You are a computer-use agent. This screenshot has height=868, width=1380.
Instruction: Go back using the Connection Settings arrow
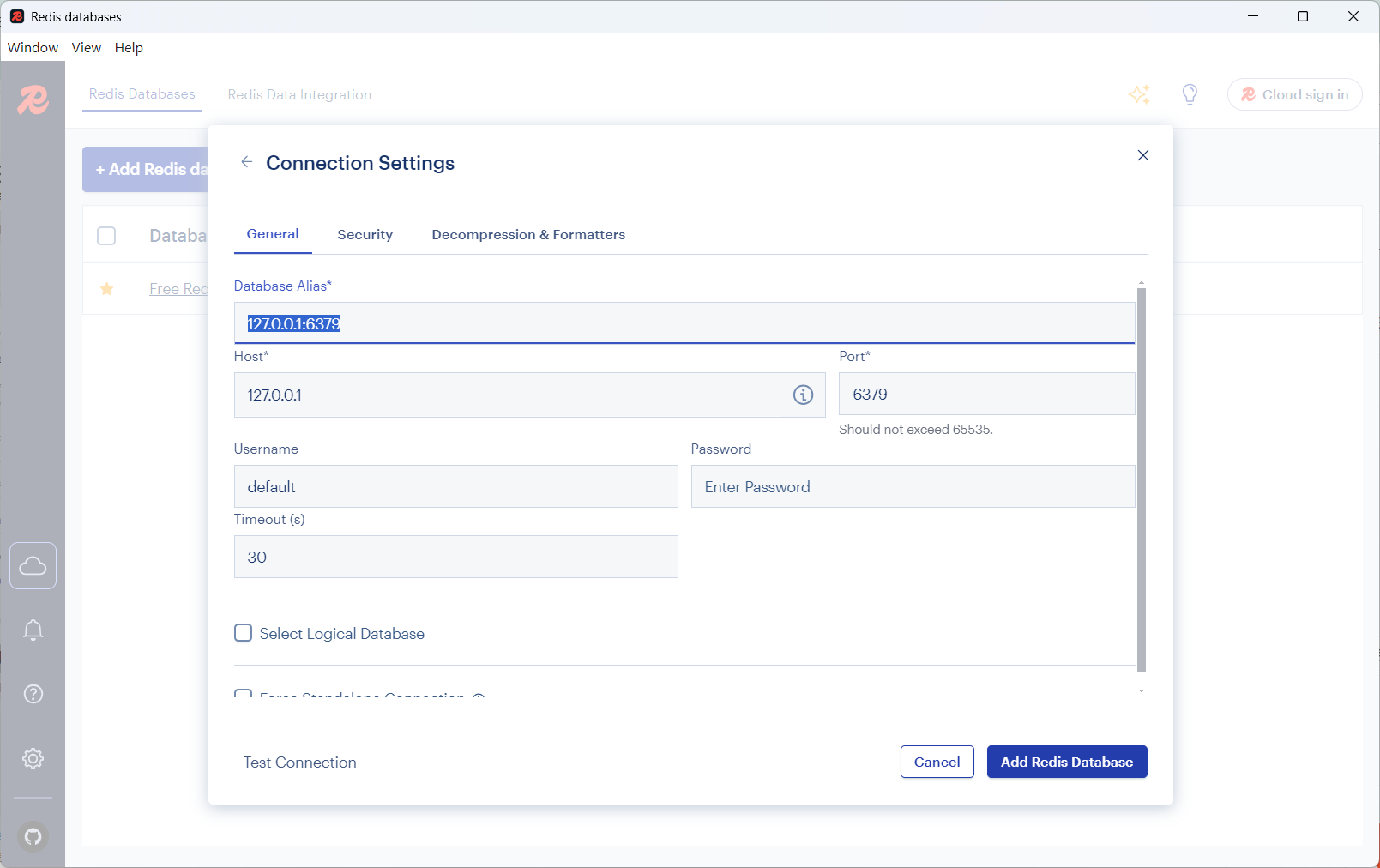[247, 162]
